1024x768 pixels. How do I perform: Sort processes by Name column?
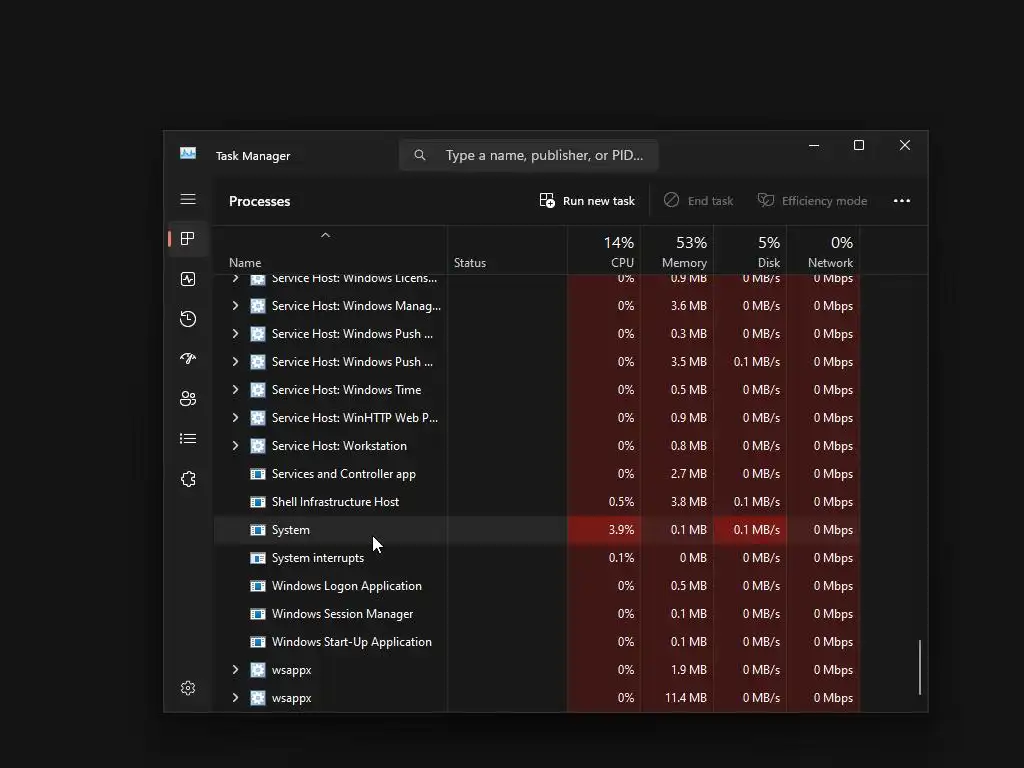point(330,251)
